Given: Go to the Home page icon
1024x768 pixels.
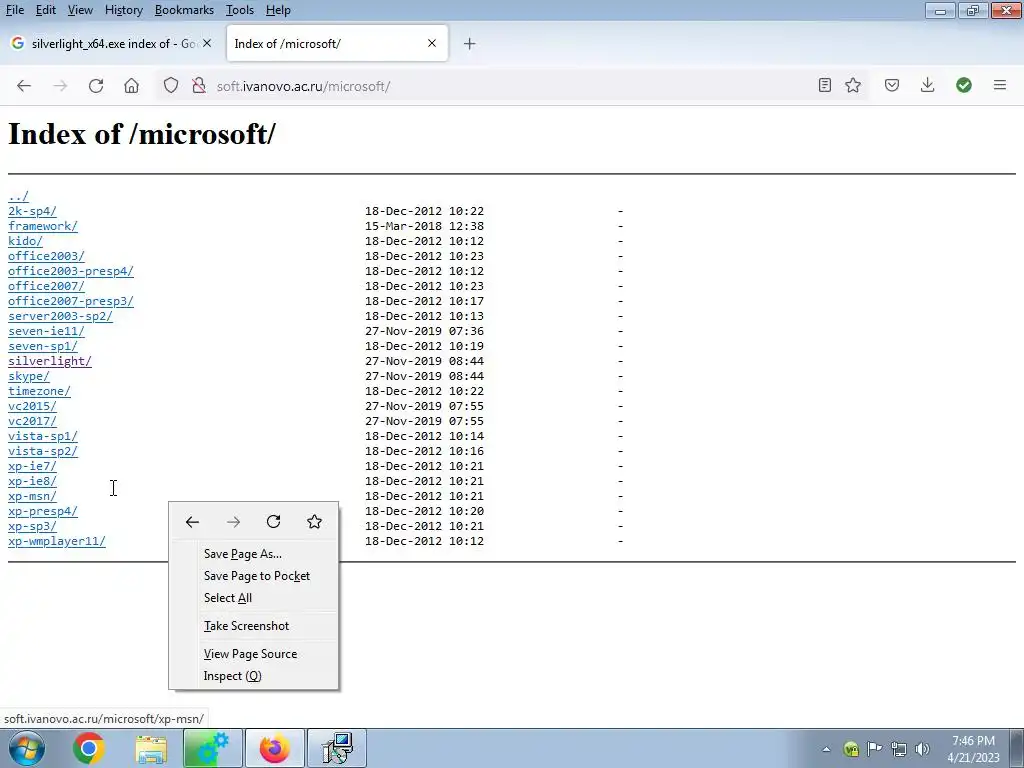Looking at the screenshot, I should click(x=131, y=86).
